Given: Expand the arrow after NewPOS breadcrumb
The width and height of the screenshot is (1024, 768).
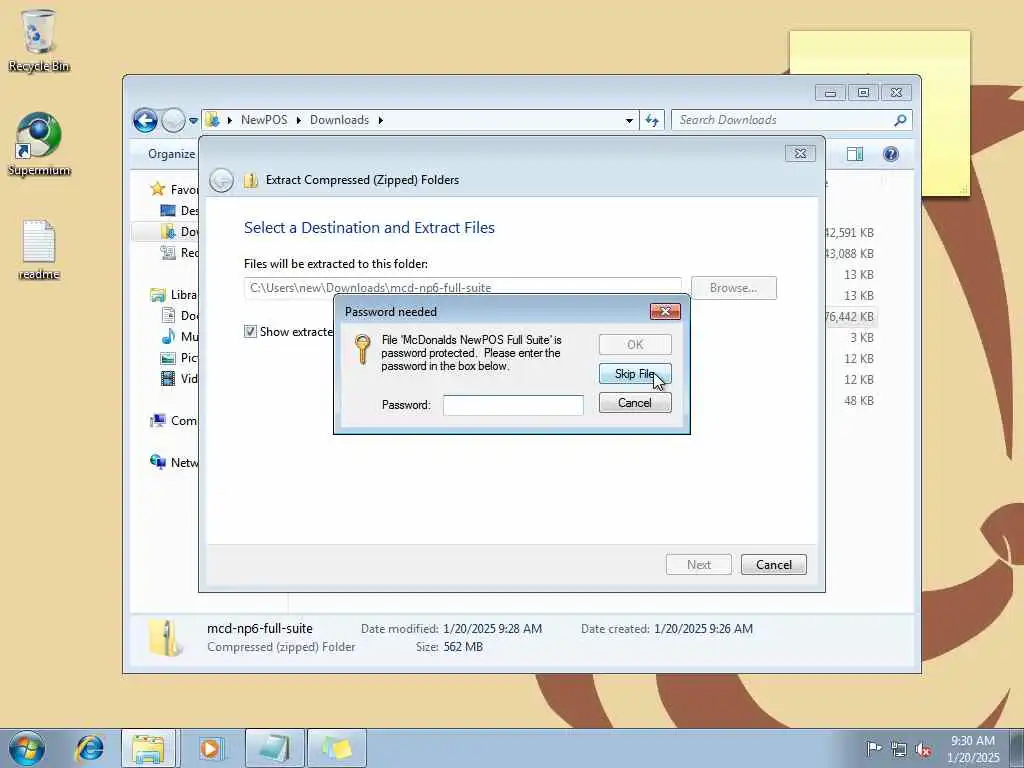Looking at the screenshot, I should pos(298,120).
